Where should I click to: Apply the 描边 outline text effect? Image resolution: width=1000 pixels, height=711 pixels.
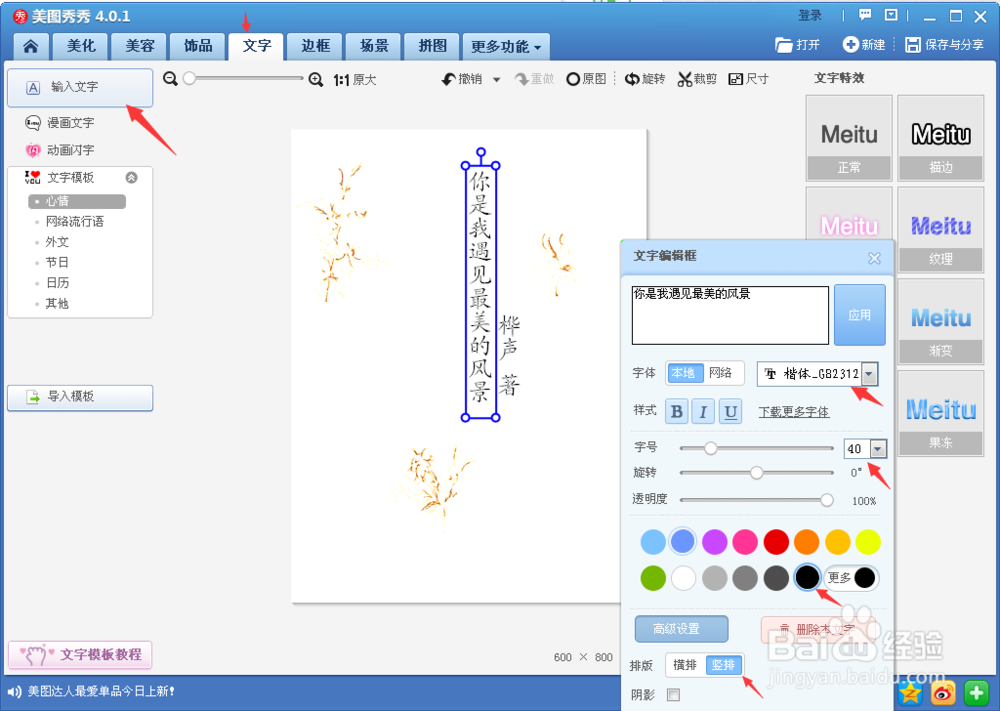(941, 138)
